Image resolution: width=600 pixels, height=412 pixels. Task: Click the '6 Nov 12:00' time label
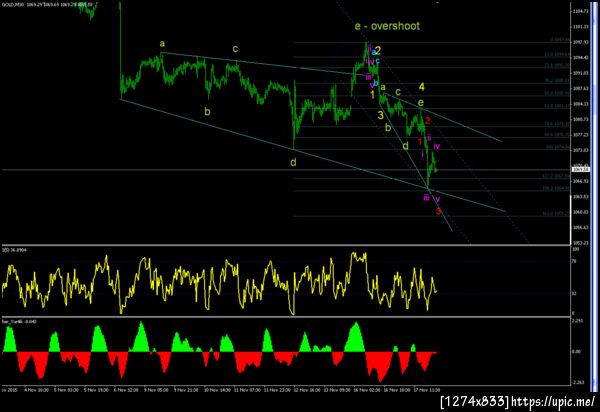pyautogui.click(x=126, y=390)
